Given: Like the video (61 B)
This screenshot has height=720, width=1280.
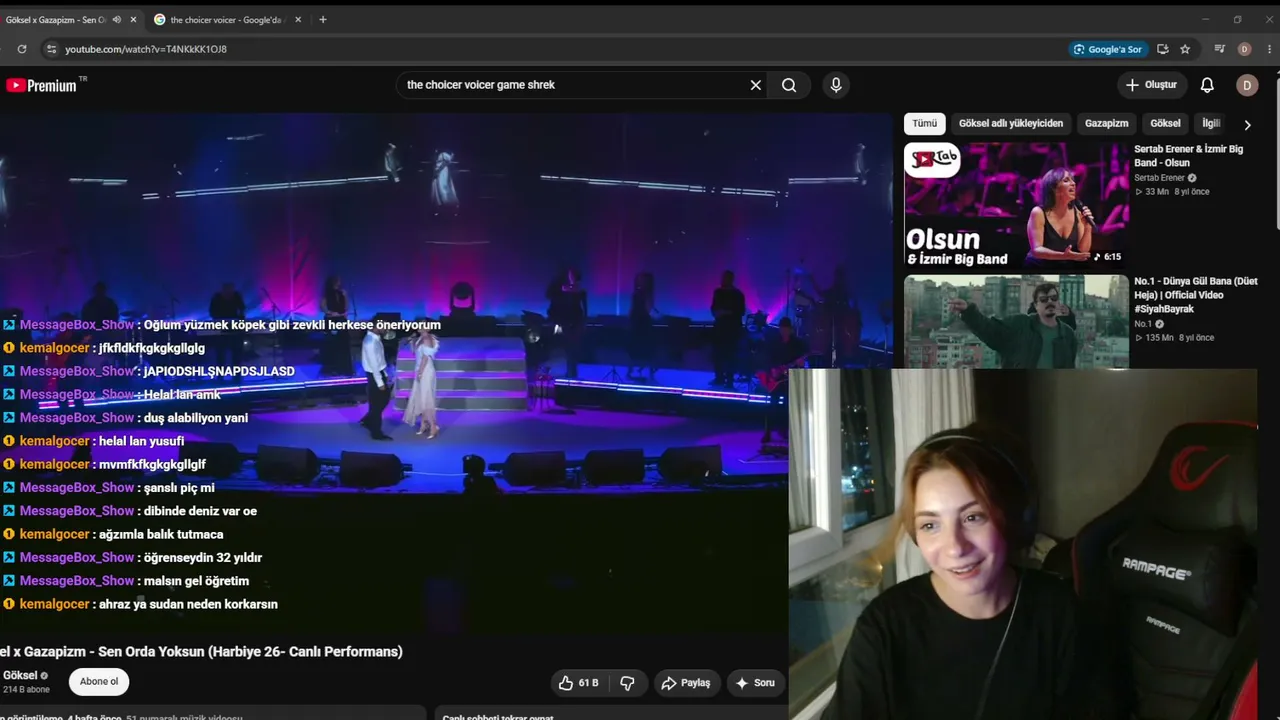Looking at the screenshot, I should [x=579, y=683].
